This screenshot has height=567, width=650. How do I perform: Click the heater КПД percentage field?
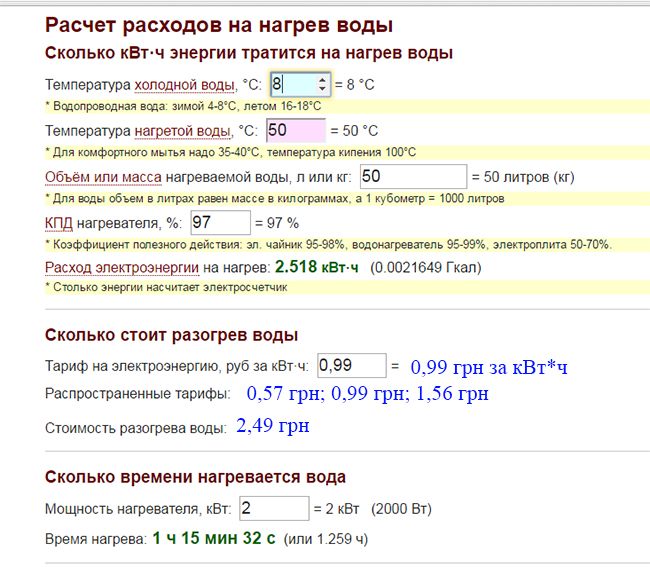click(x=218, y=222)
